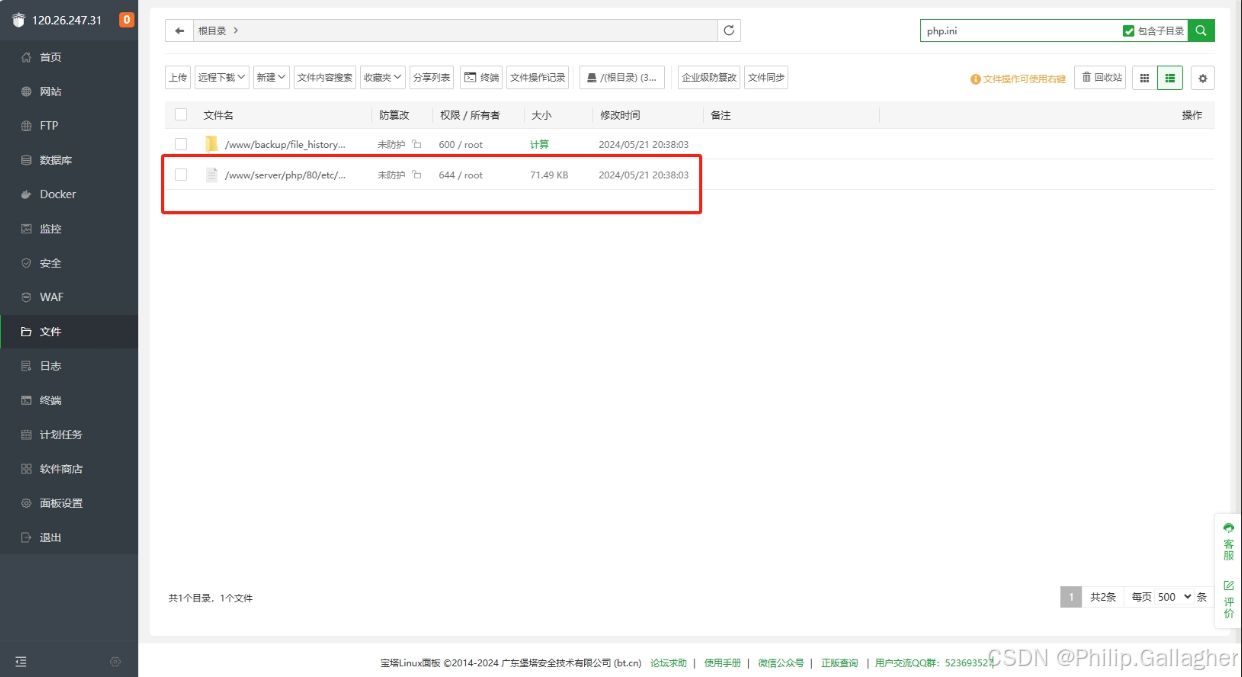Click the refresh icon on the path bar
This screenshot has width=1242, height=677.
(728, 30)
